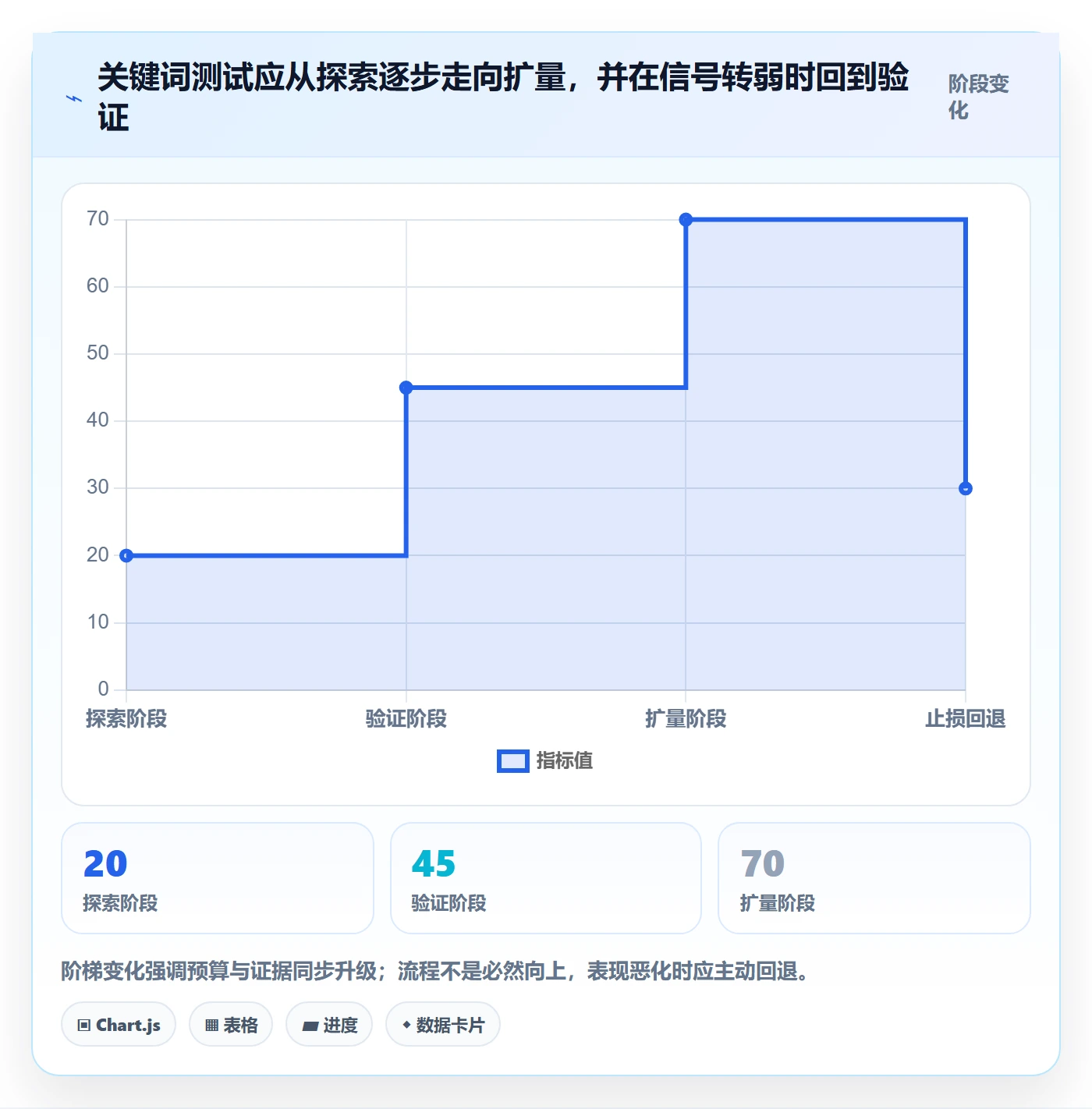This screenshot has height=1109, width=1092.
Task: Click the summary sentence starting 阶梯变化强调预算
Action: 438,971
